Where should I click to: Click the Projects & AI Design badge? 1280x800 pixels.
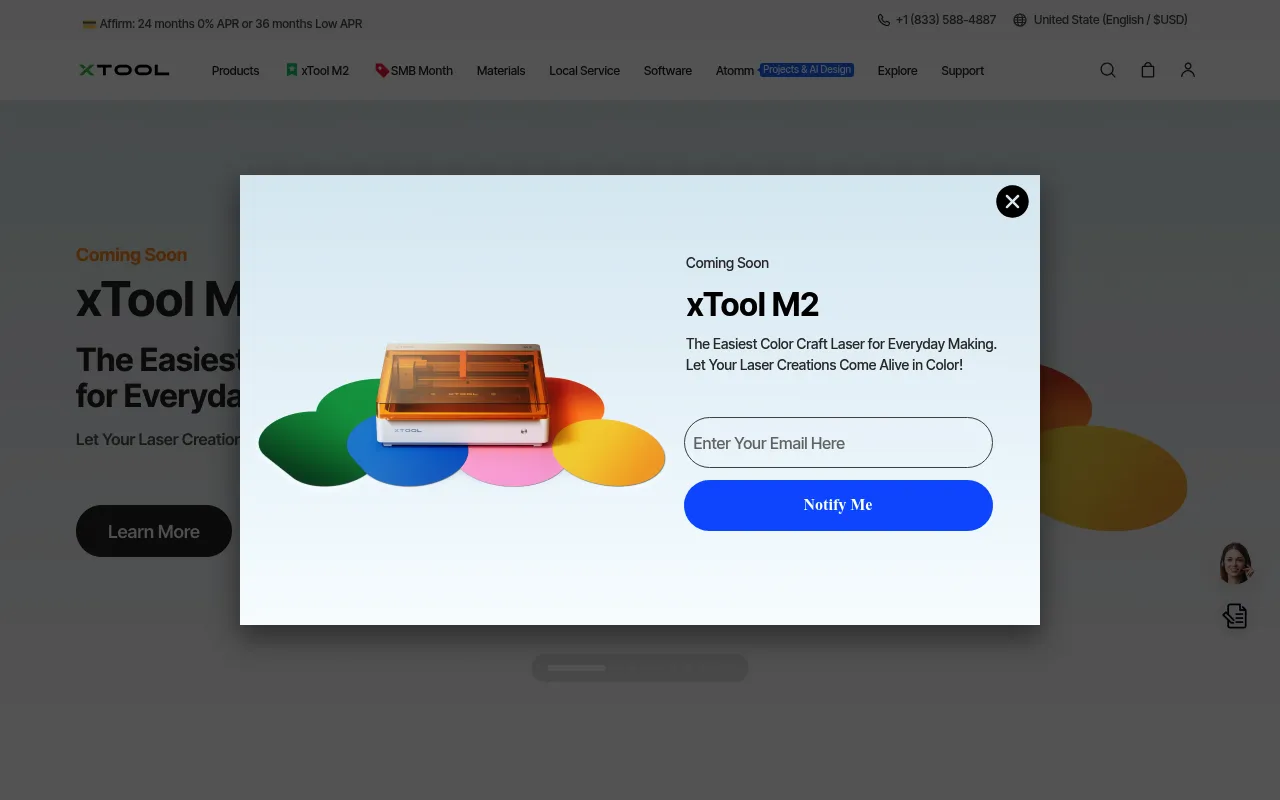pos(807,70)
